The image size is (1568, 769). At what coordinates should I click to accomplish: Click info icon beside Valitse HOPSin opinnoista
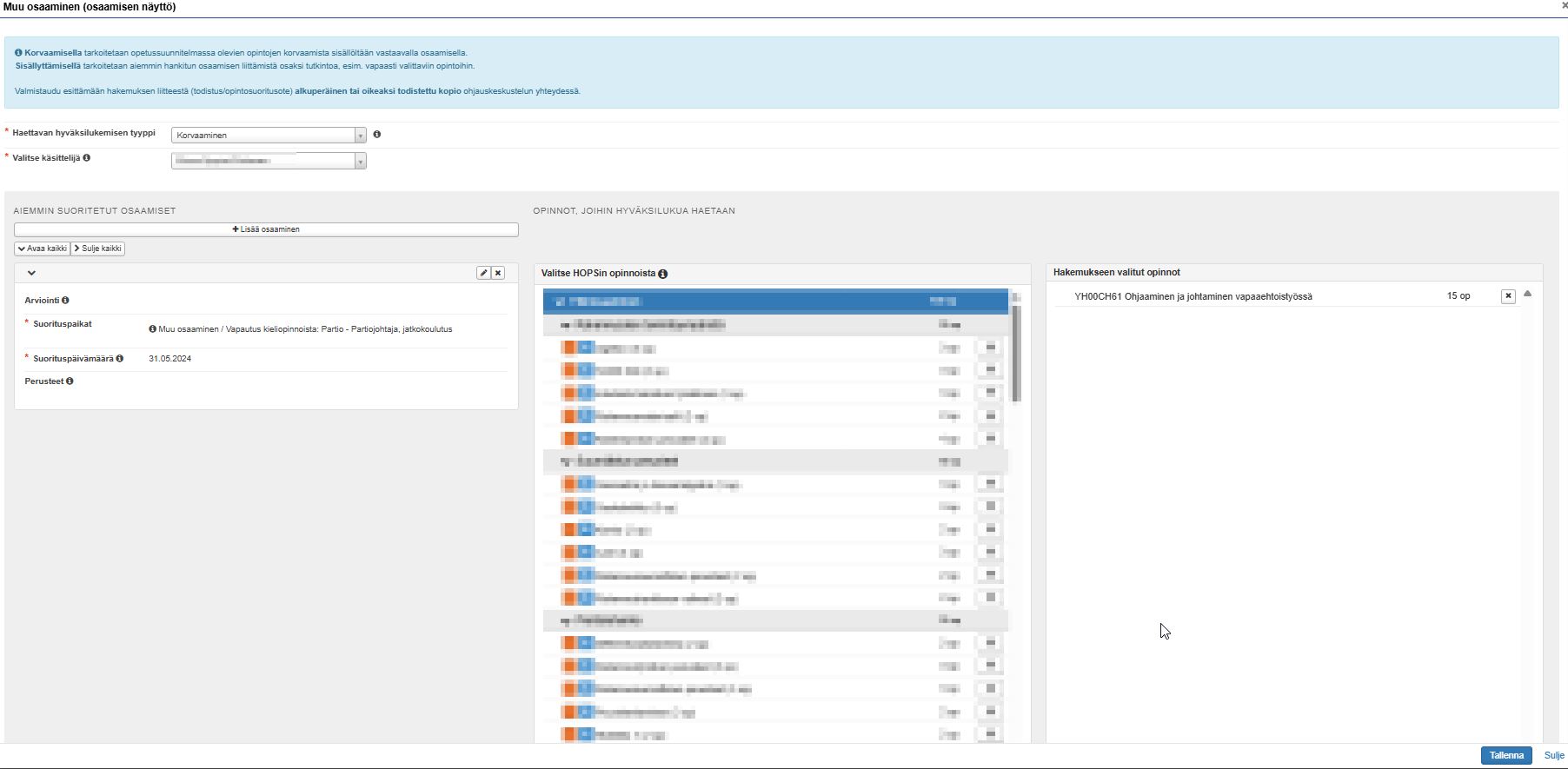[662, 274]
